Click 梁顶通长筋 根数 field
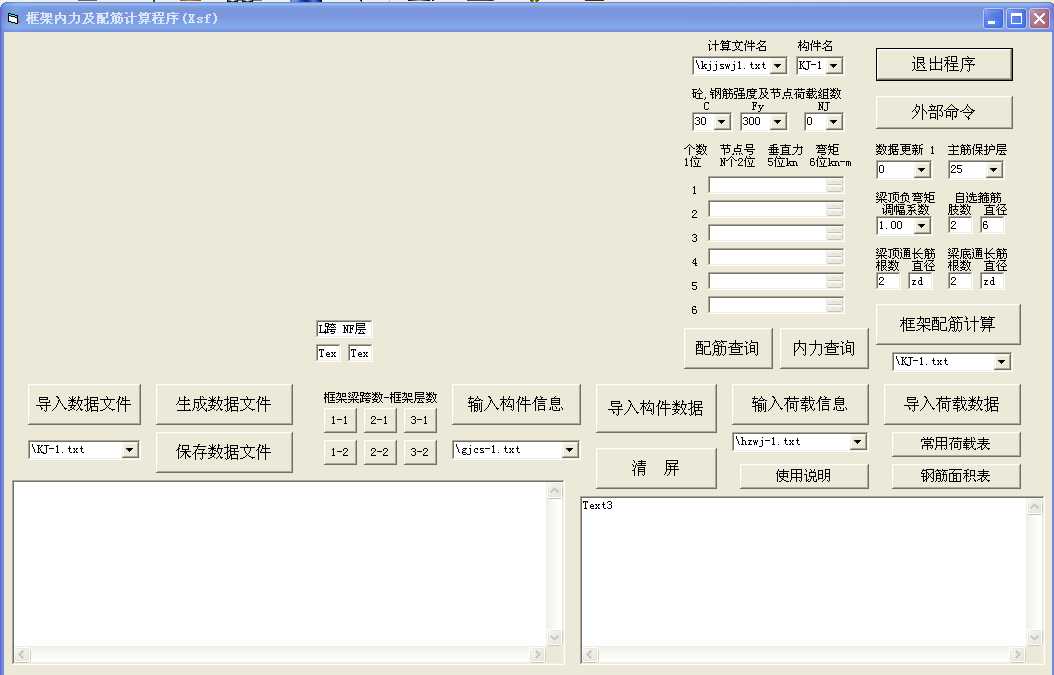The width and height of the screenshot is (1054, 675). [887, 282]
